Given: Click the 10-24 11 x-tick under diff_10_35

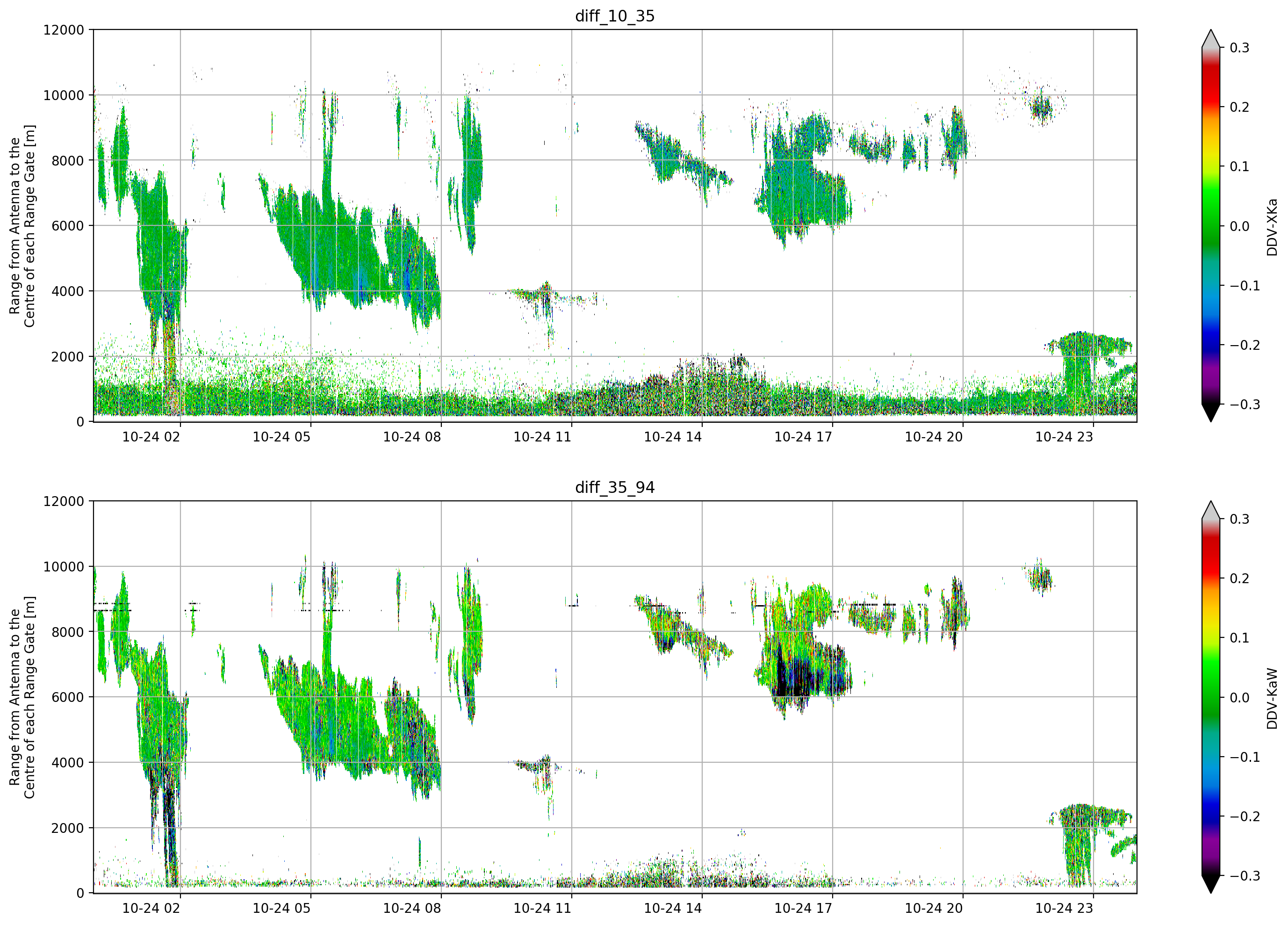Looking at the screenshot, I should click(x=542, y=437).
